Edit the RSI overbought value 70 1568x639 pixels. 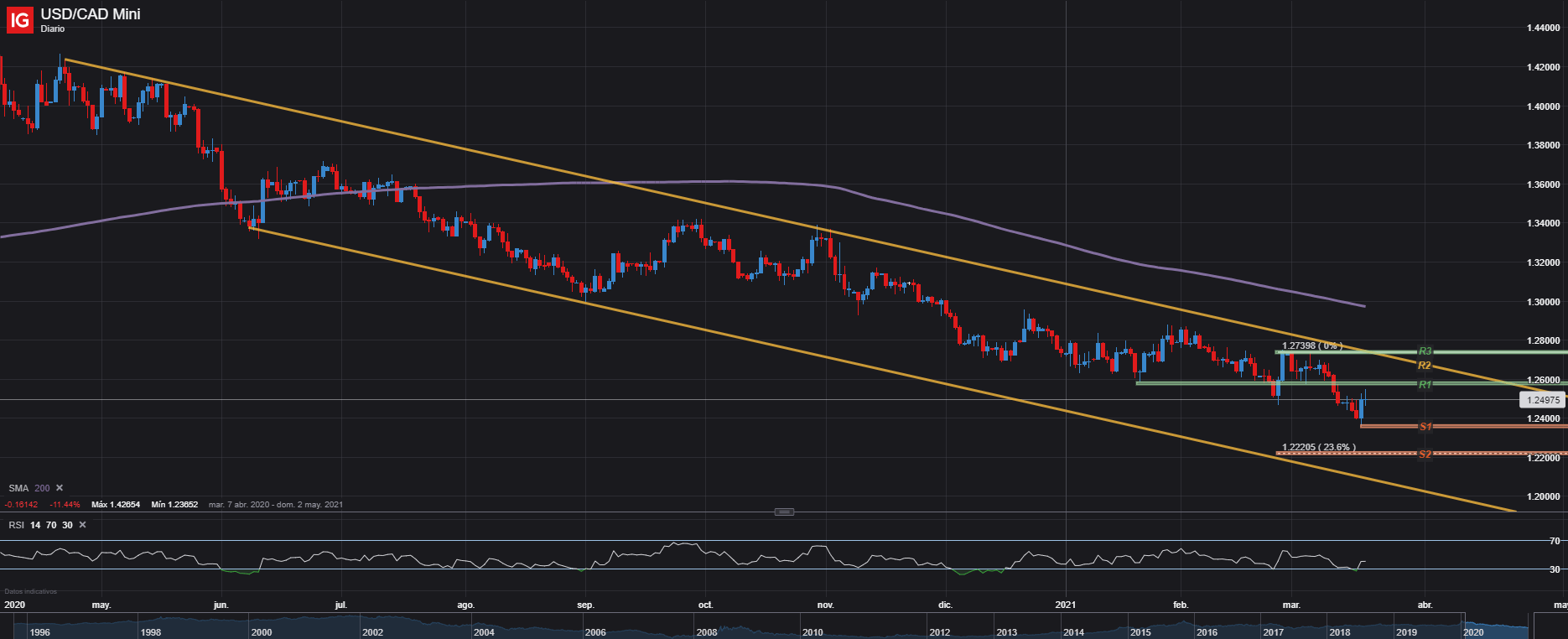point(51,525)
